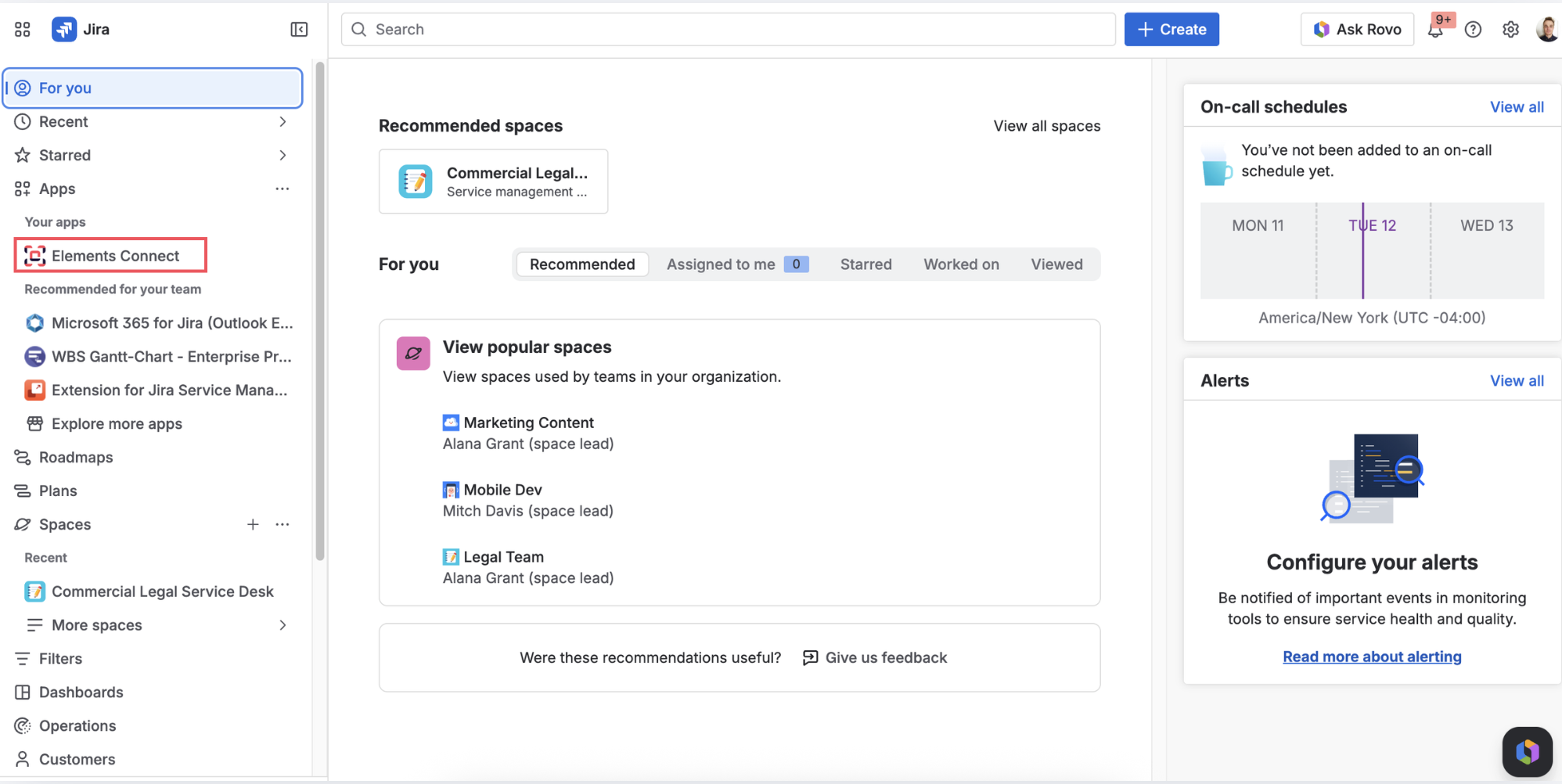The width and height of the screenshot is (1562, 784).
Task: Select the Recommended tab
Action: [x=582, y=264]
